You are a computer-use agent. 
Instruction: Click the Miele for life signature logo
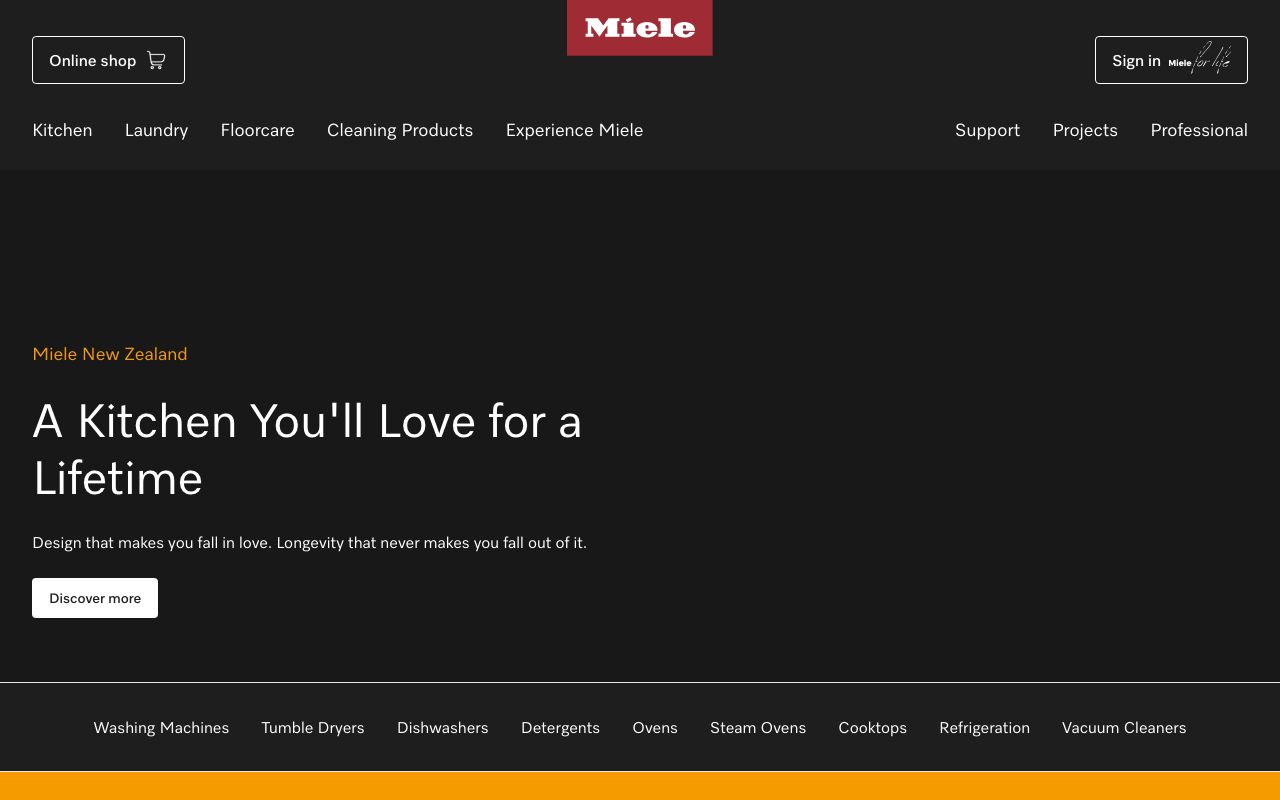pos(1200,60)
